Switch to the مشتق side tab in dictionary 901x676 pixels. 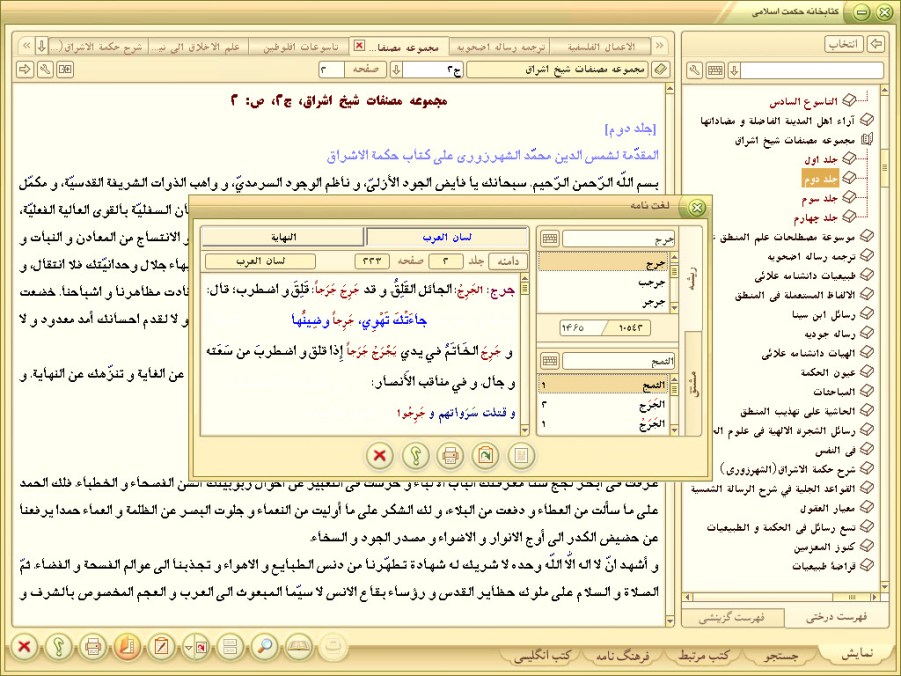point(692,384)
